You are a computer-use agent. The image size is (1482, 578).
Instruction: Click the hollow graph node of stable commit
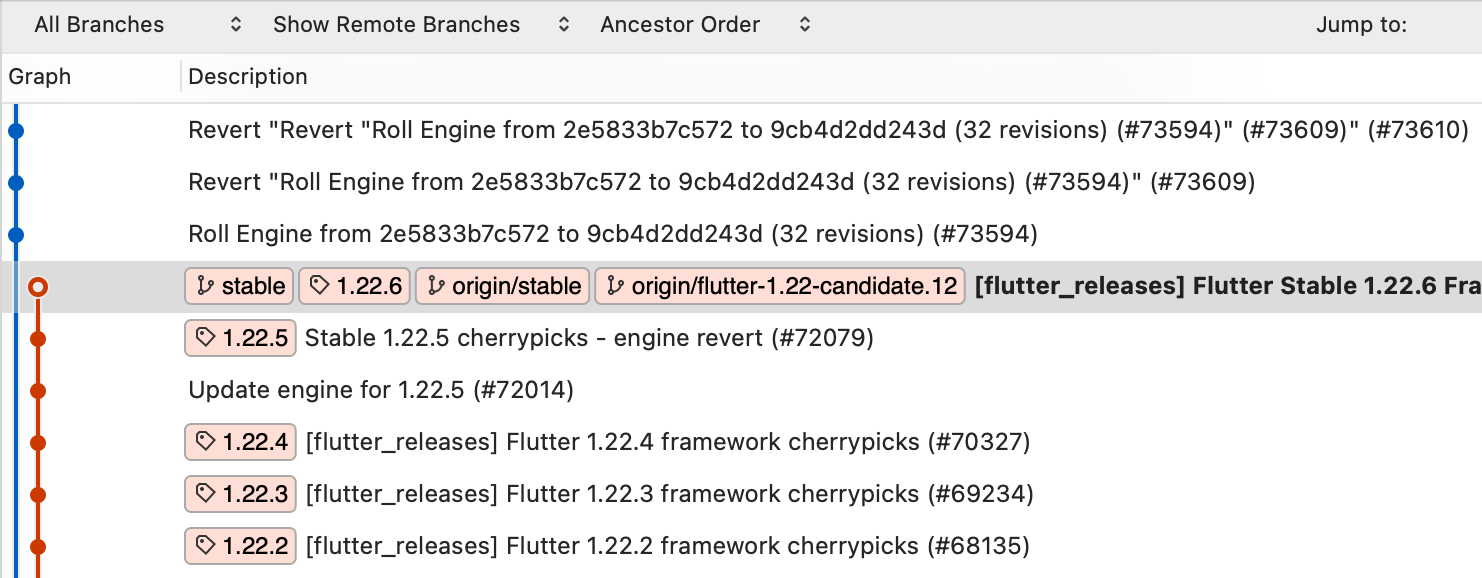[38, 287]
